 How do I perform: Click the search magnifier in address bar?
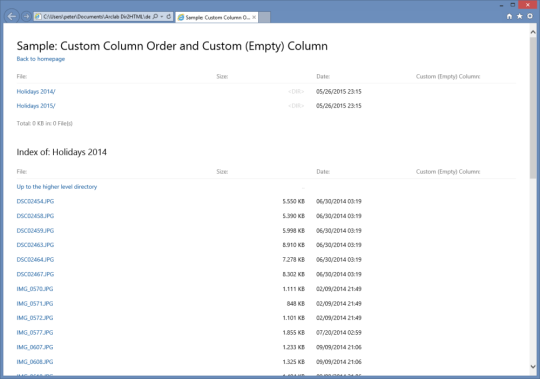[x=155, y=17]
